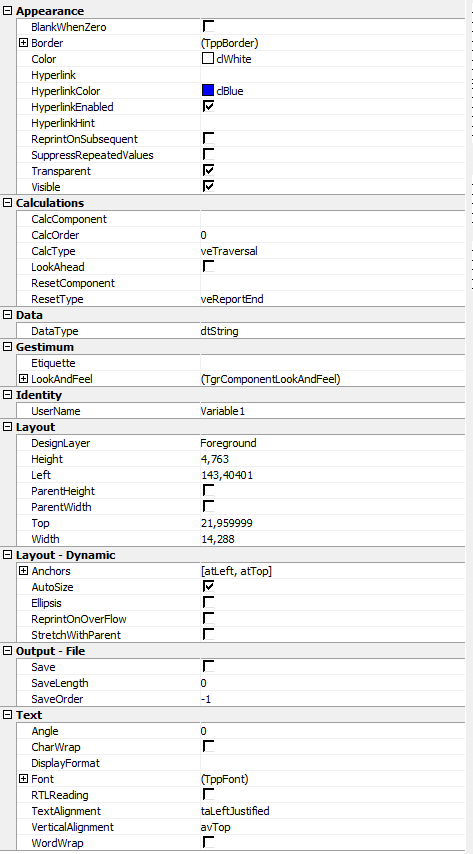Viewport: 473px width, 854px height.
Task: Uncheck the HyperlinkEnabled checkbox
Action: (208, 106)
